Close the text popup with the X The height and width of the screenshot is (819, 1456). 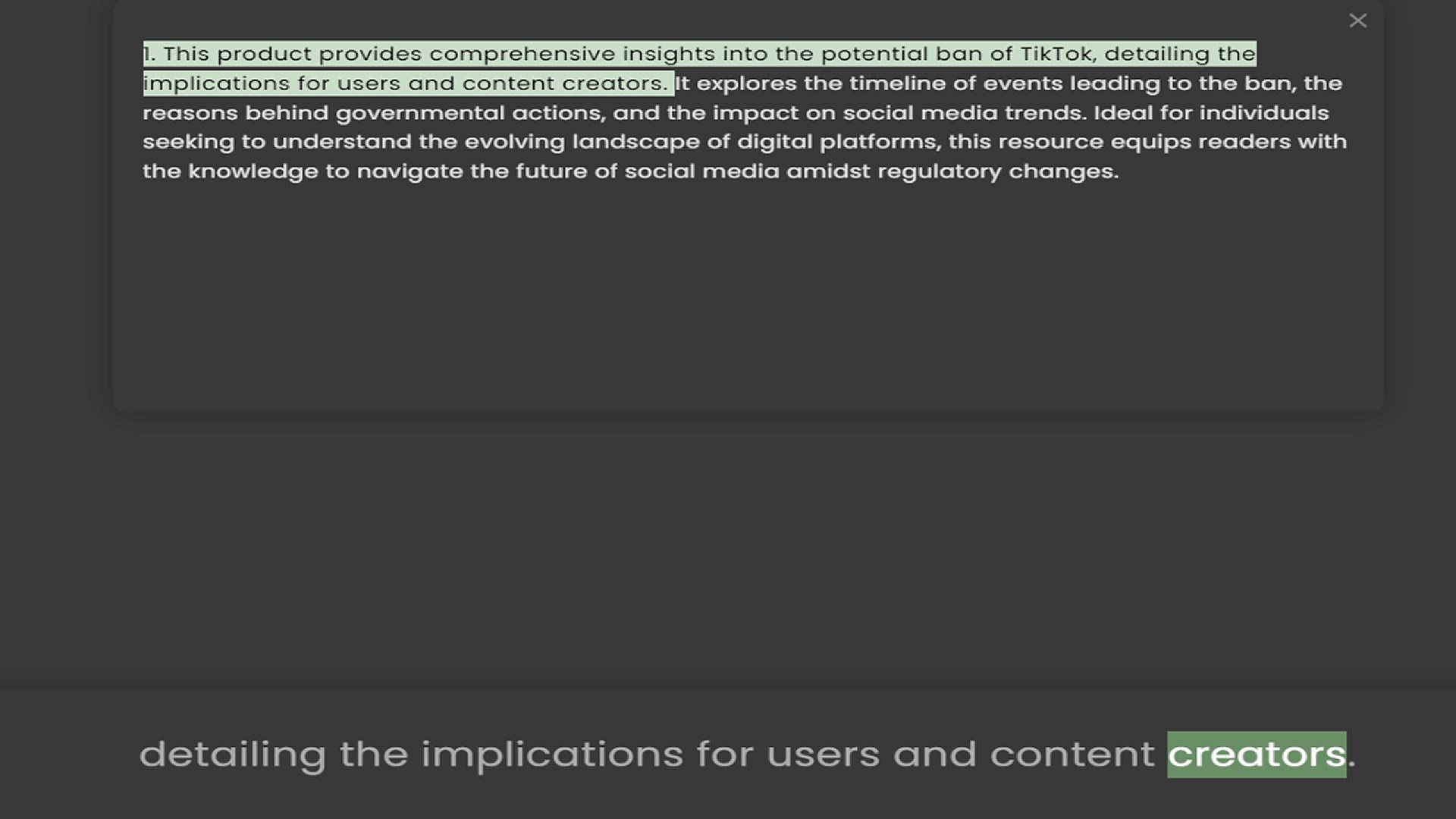[1357, 20]
